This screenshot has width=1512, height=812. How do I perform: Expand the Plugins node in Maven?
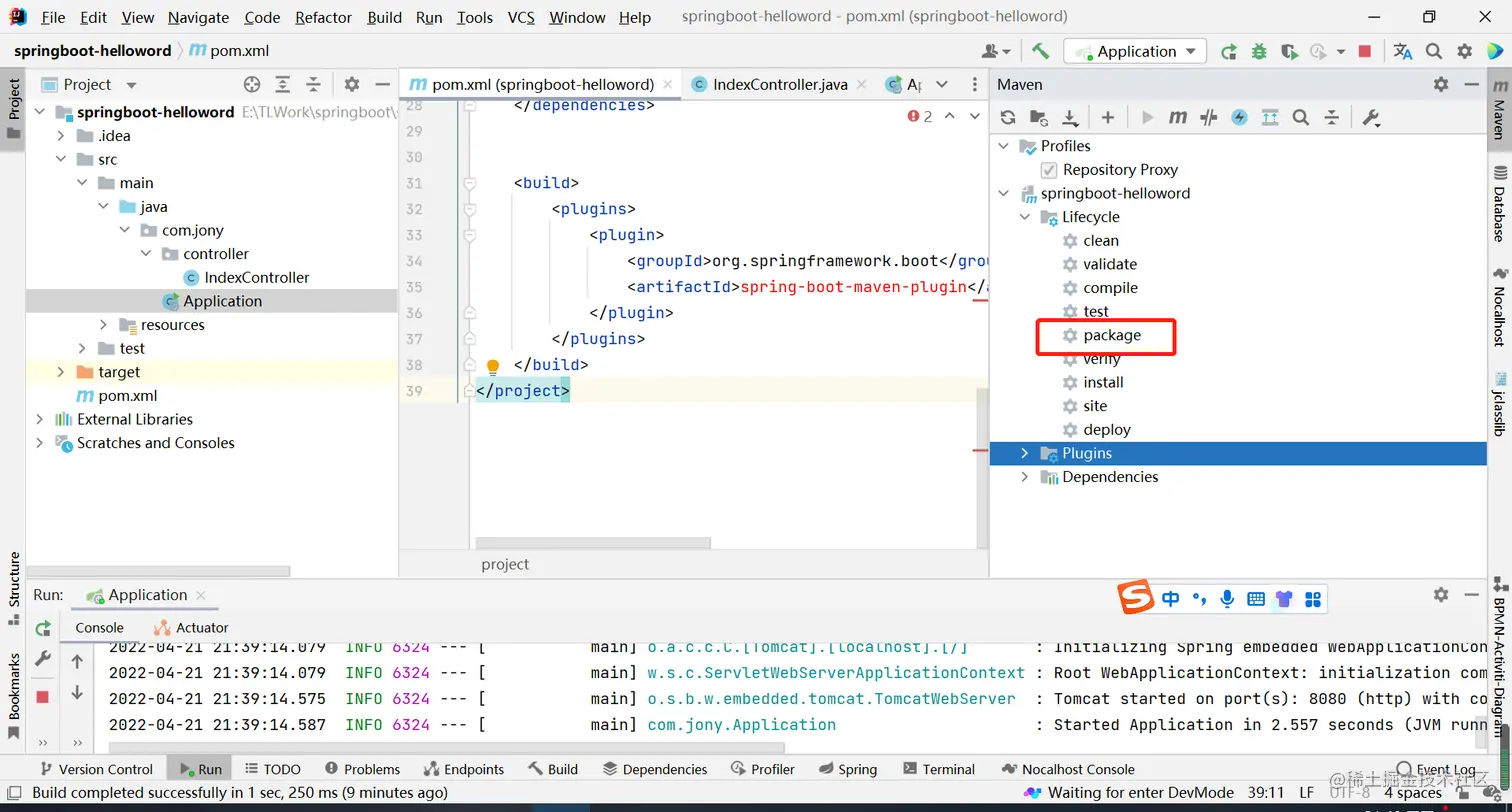pyautogui.click(x=1024, y=453)
